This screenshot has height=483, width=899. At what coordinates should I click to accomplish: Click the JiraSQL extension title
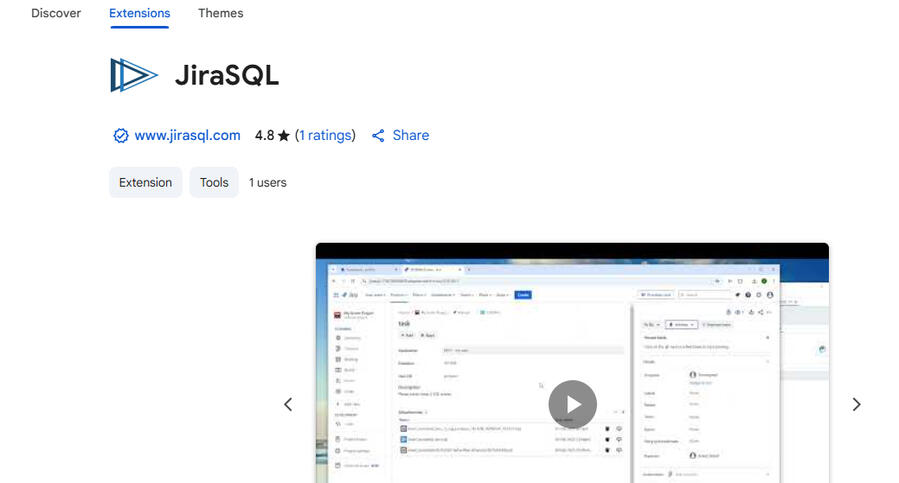[227, 75]
